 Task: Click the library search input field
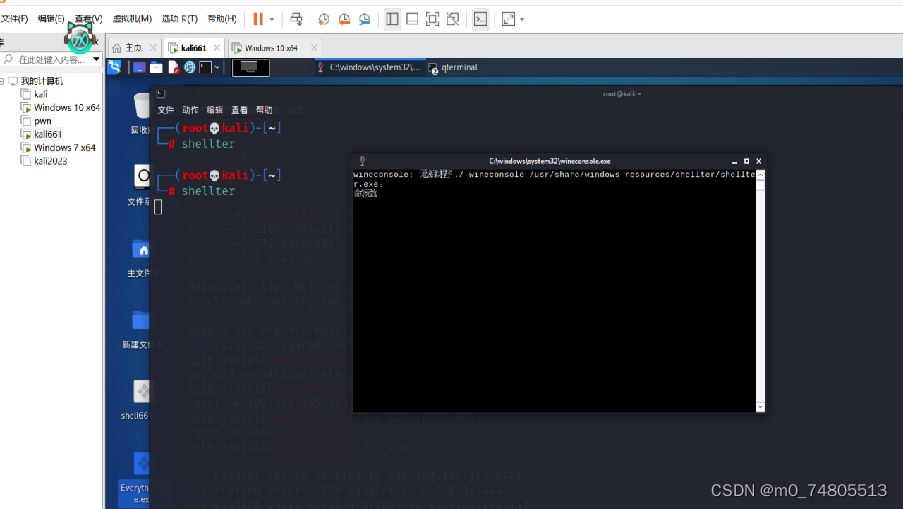51,59
